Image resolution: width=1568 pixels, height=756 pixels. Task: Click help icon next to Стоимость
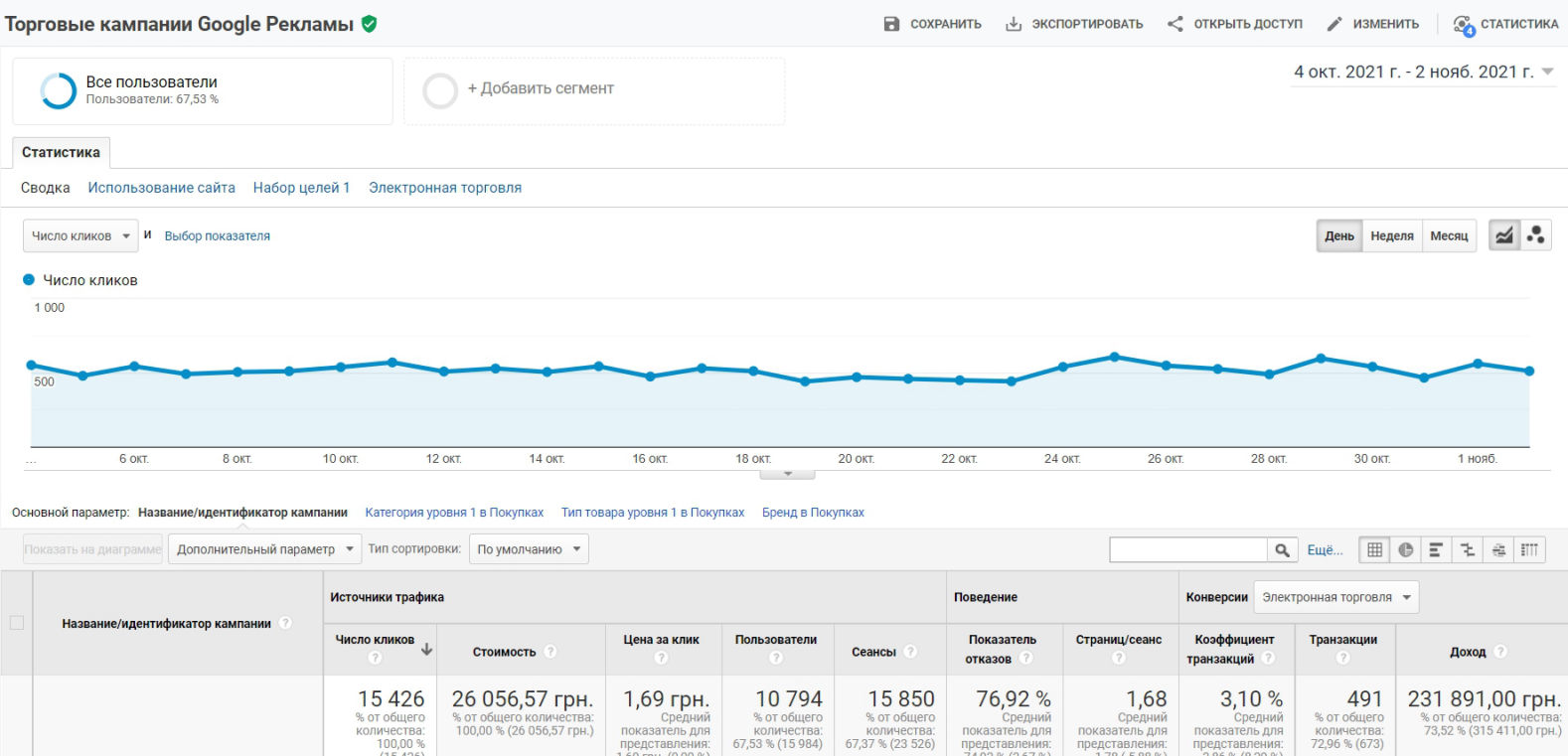click(550, 652)
